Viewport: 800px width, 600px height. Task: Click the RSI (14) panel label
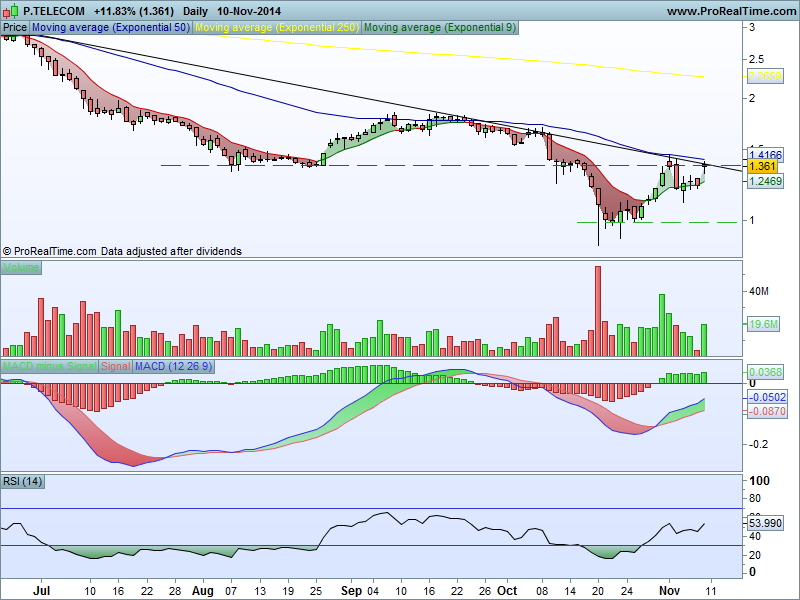[22, 481]
